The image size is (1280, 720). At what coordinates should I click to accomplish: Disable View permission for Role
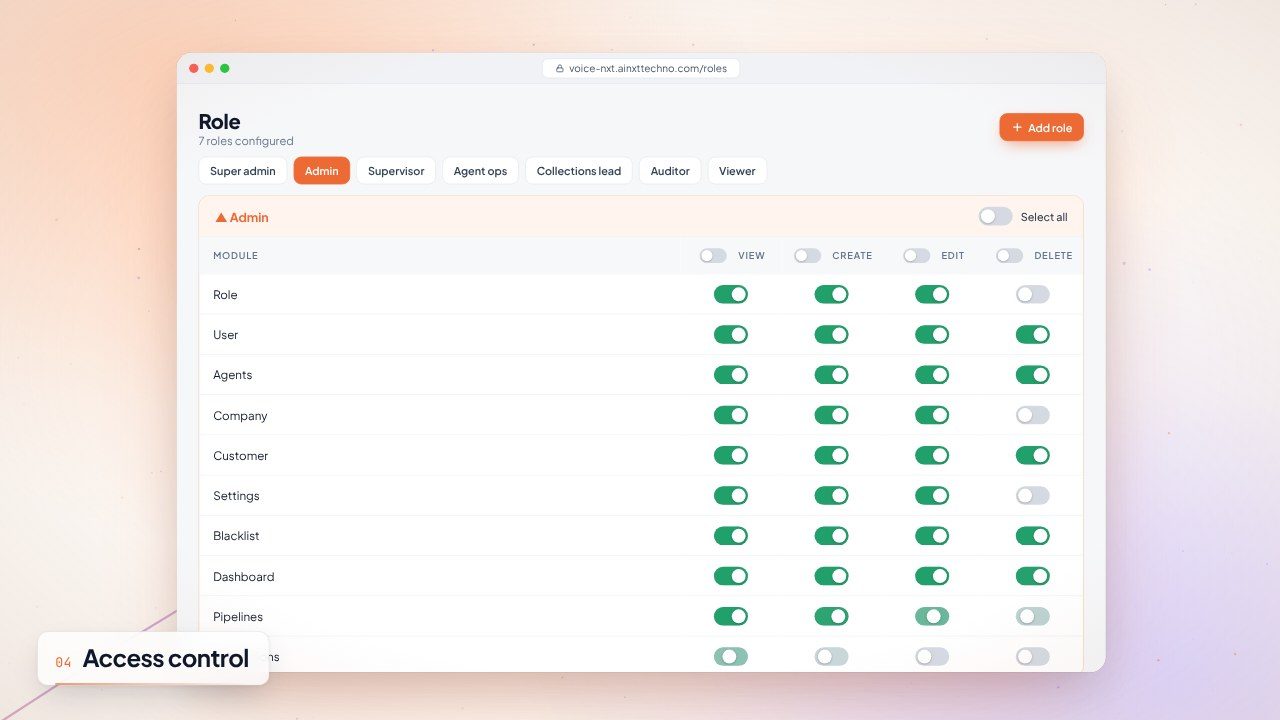731,294
